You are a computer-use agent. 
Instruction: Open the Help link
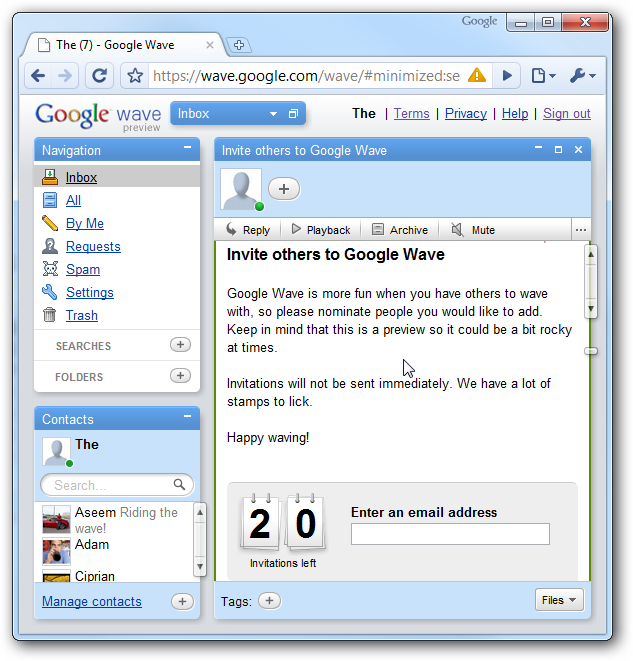[x=515, y=113]
